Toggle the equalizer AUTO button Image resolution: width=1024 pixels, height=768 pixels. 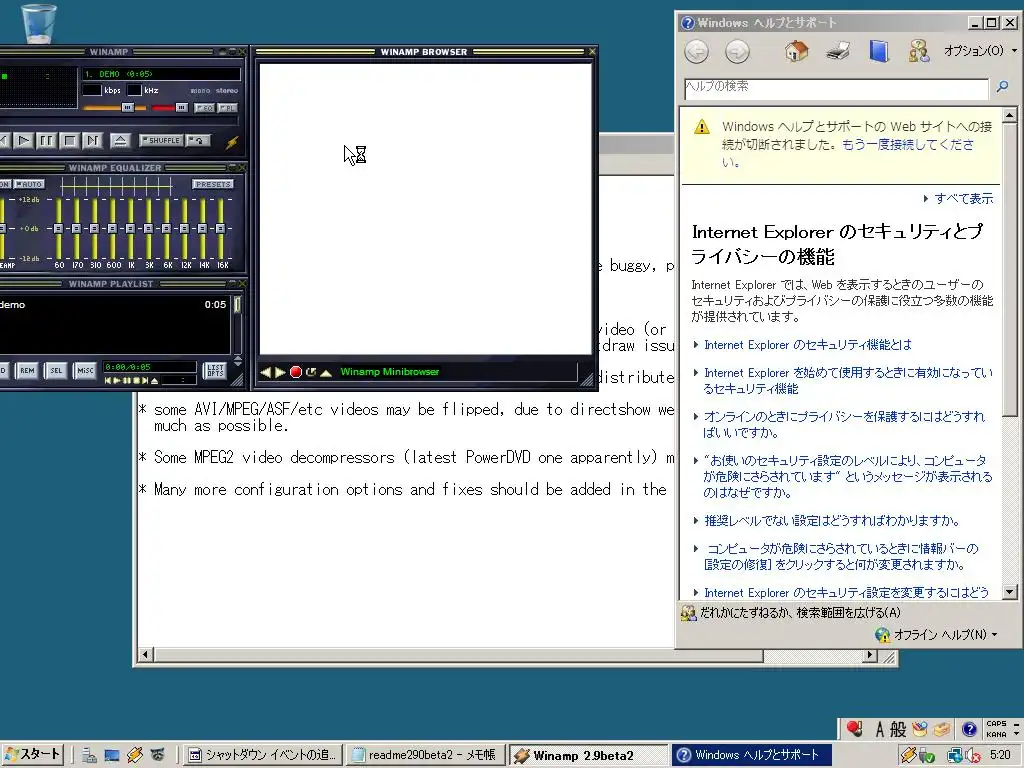click(29, 184)
